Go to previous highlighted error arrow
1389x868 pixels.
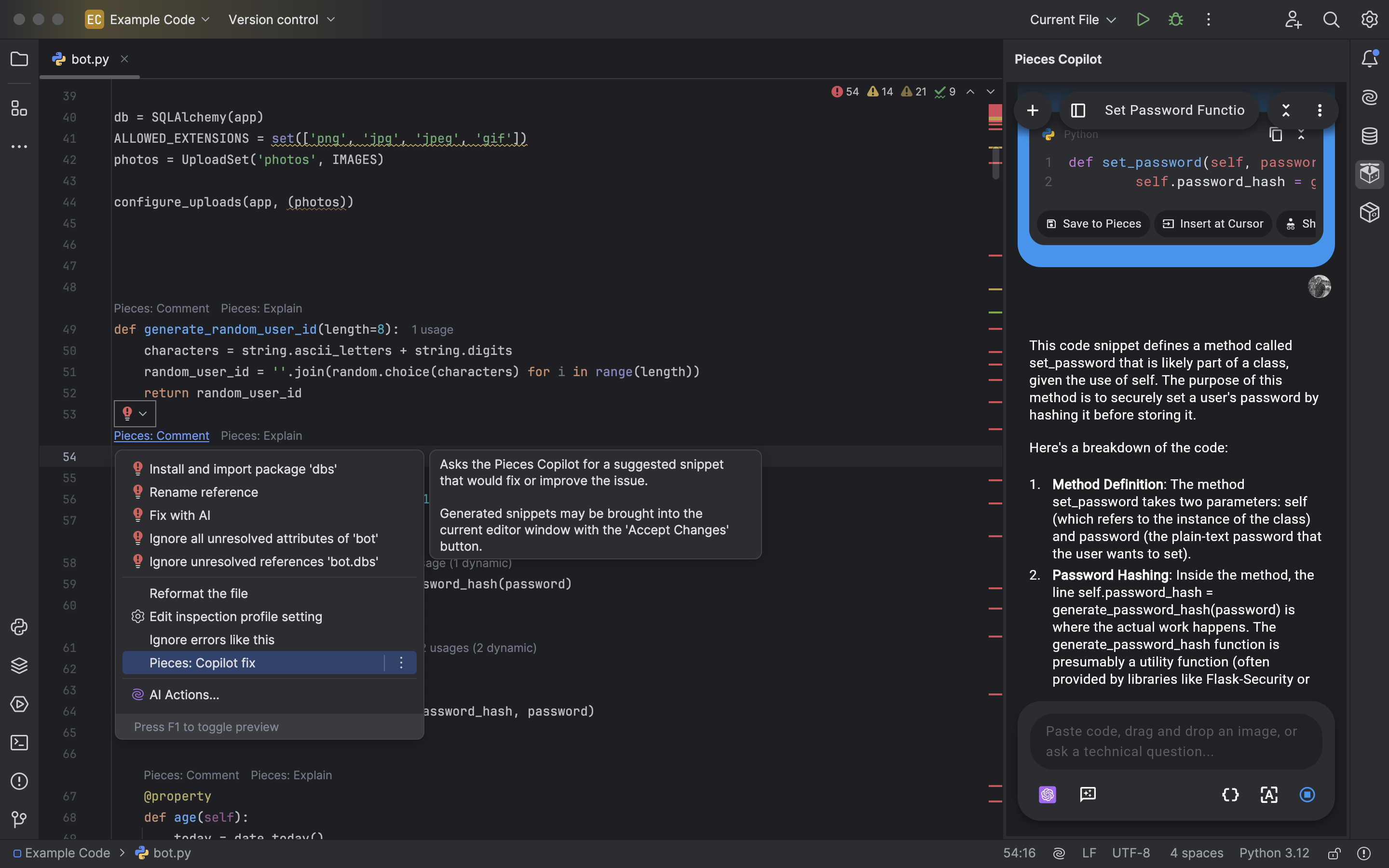(970, 92)
